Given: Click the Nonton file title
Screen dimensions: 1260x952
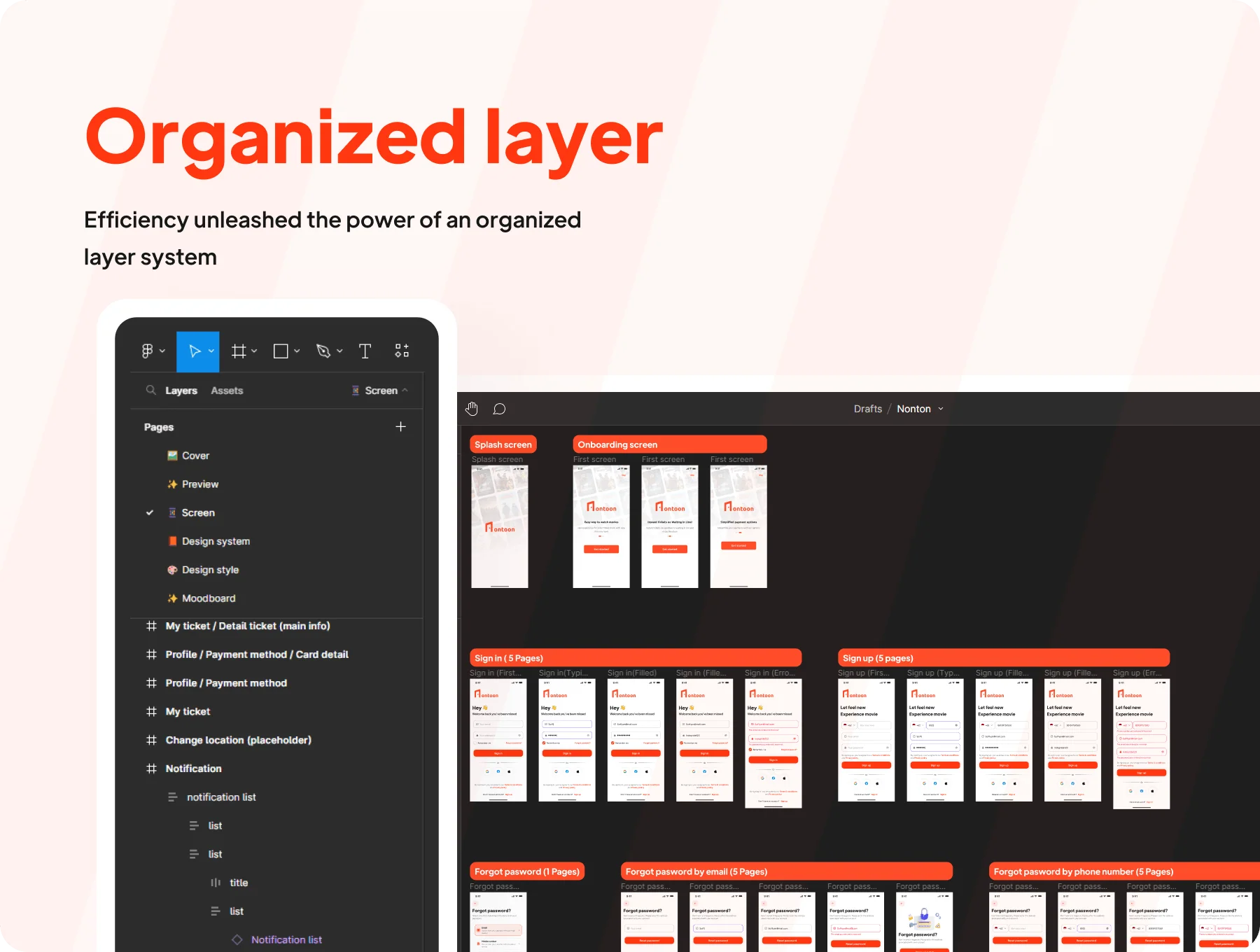Looking at the screenshot, I should point(913,409).
